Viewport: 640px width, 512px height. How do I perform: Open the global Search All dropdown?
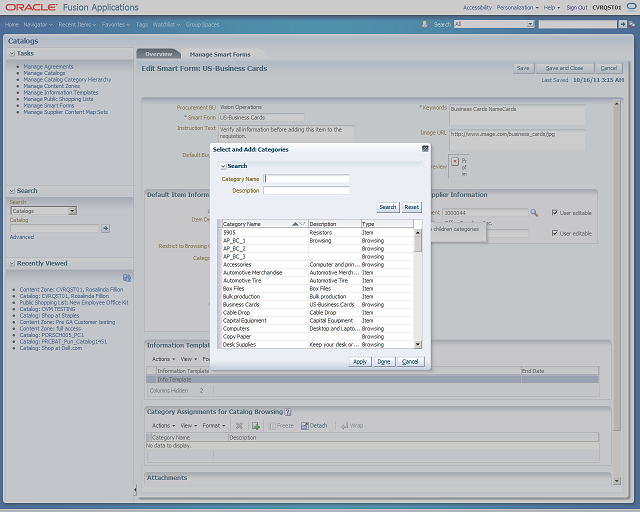530,24
